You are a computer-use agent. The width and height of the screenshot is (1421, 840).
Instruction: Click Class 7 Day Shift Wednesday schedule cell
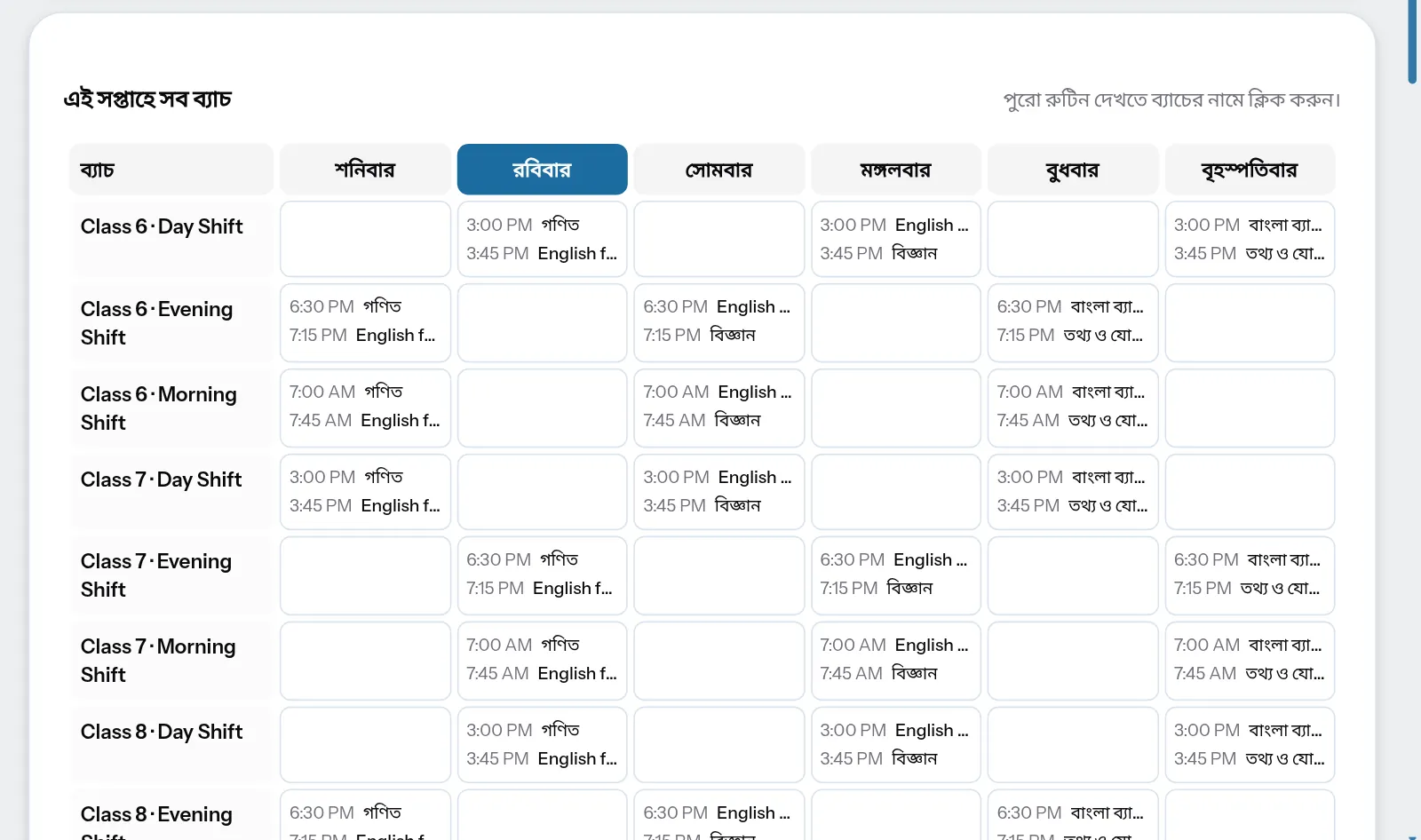coord(1073,492)
